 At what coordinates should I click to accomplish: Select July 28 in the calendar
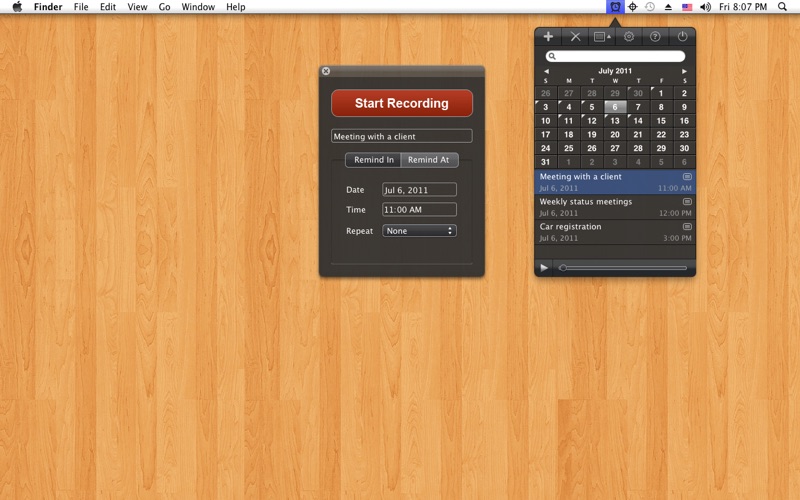[638, 148]
